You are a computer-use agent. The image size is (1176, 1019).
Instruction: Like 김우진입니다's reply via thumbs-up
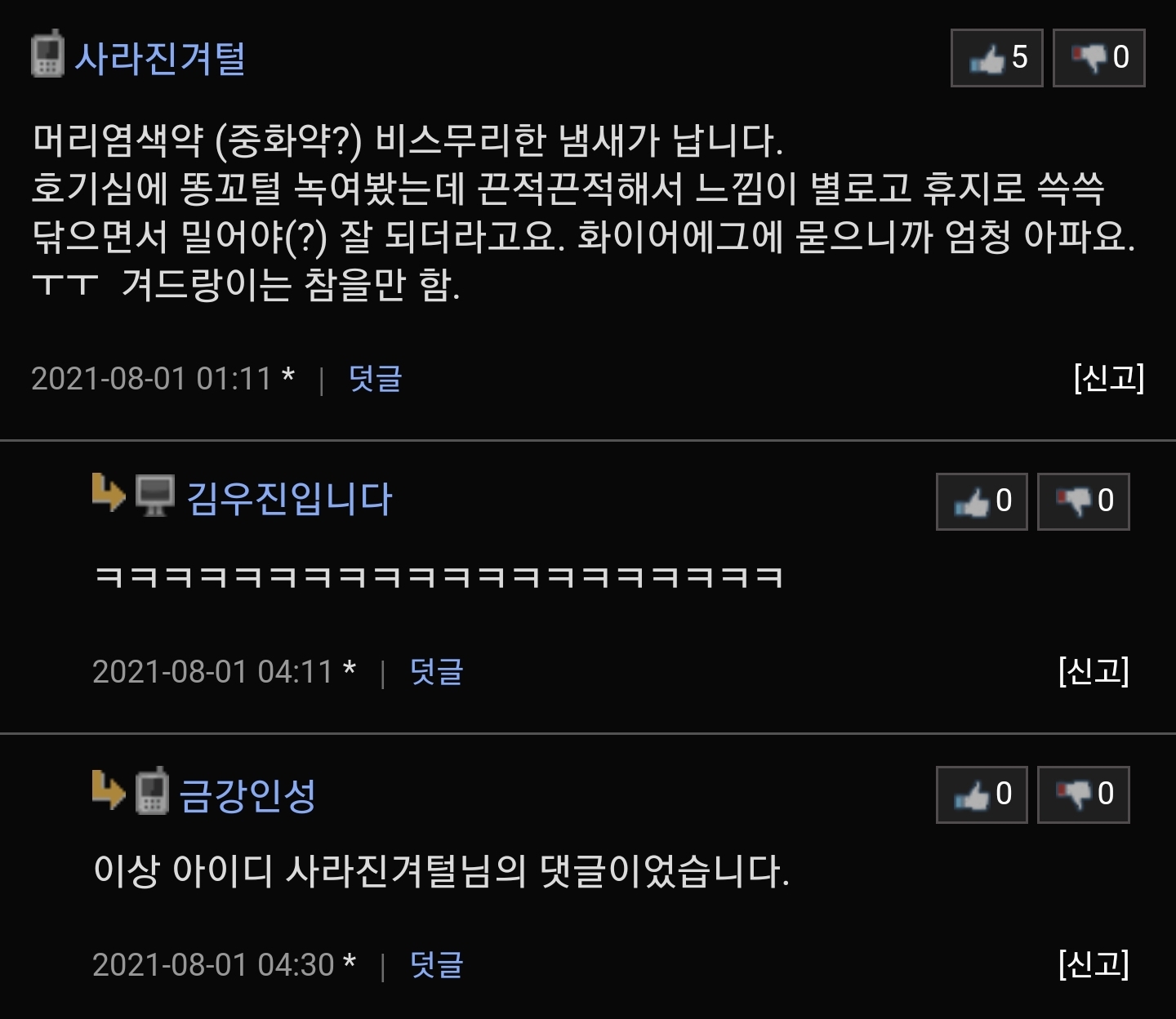tap(982, 501)
